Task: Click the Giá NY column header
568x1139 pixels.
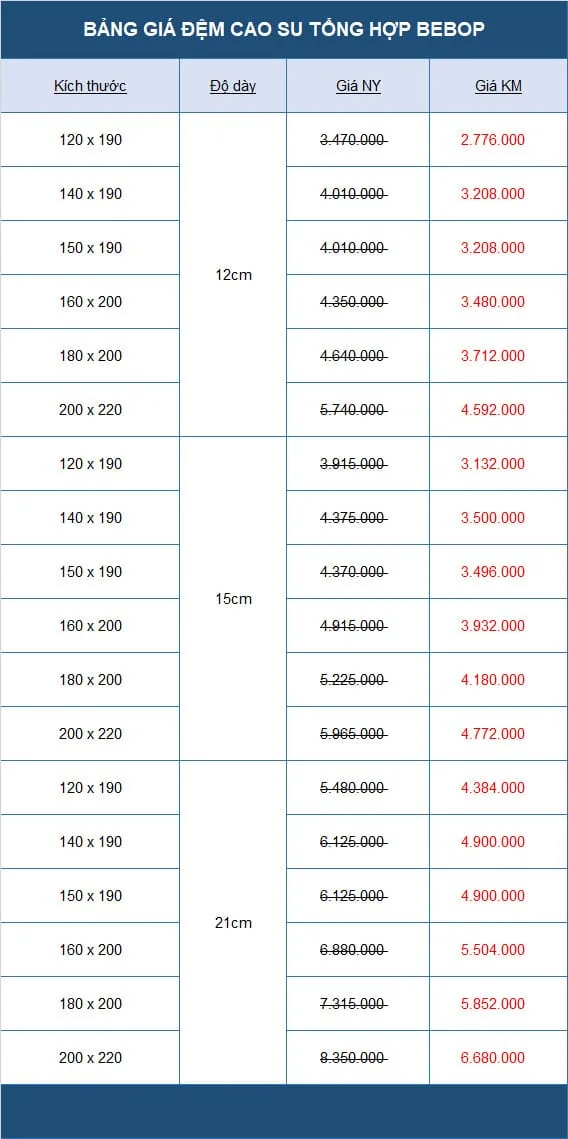Action: click(358, 86)
